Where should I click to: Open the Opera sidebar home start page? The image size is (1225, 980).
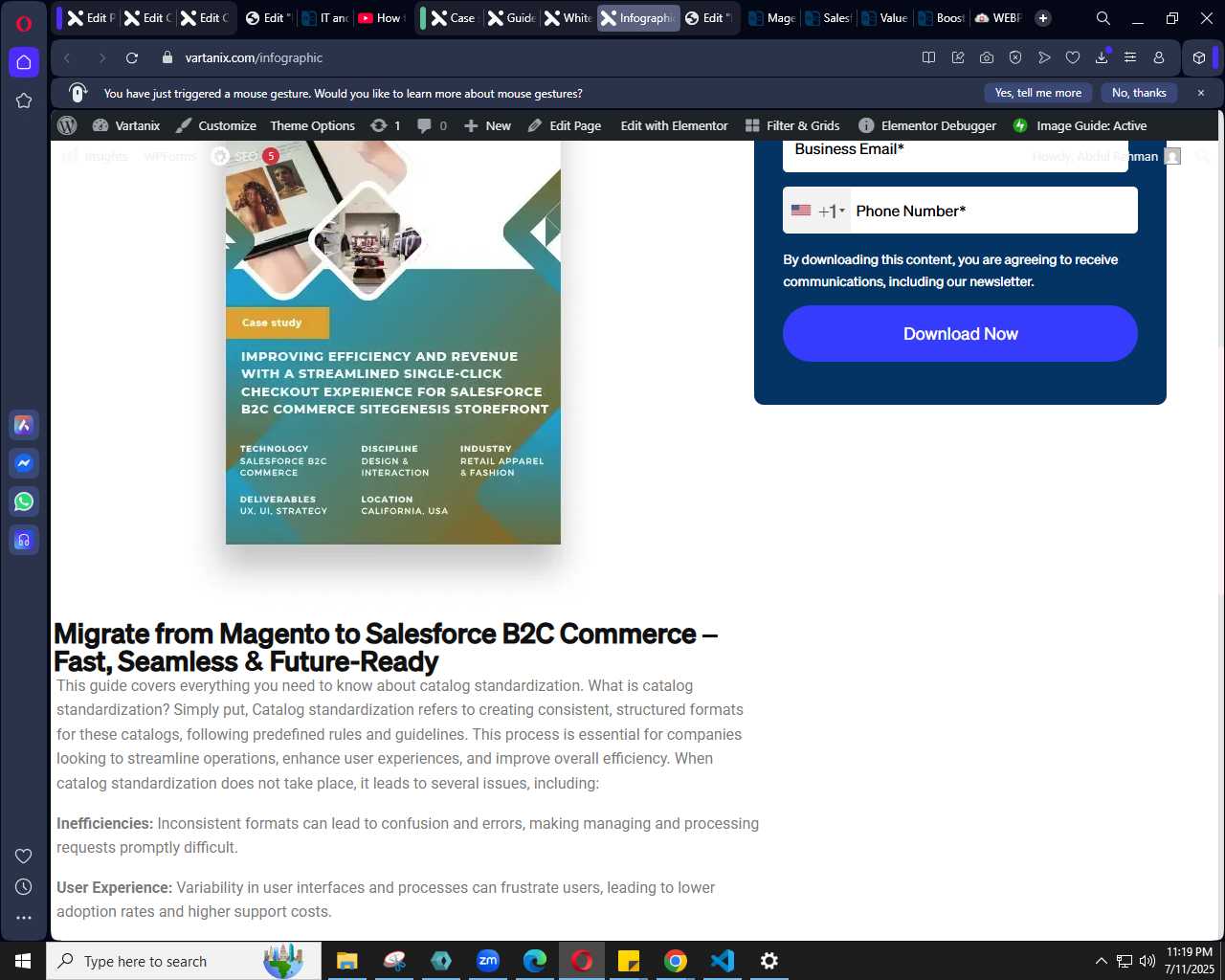pyautogui.click(x=24, y=62)
